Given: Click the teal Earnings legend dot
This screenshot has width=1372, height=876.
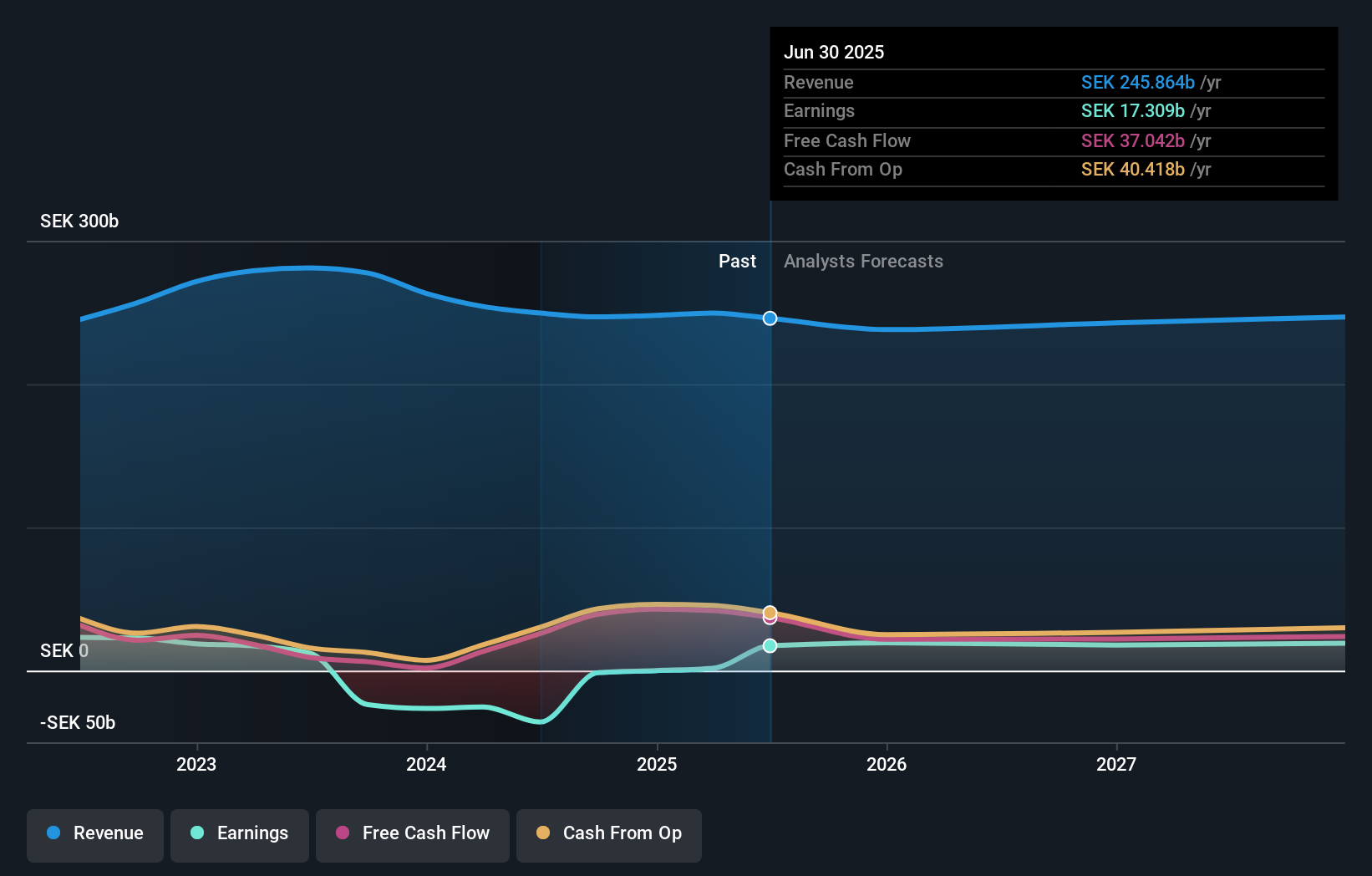Looking at the screenshot, I should 196,833.
